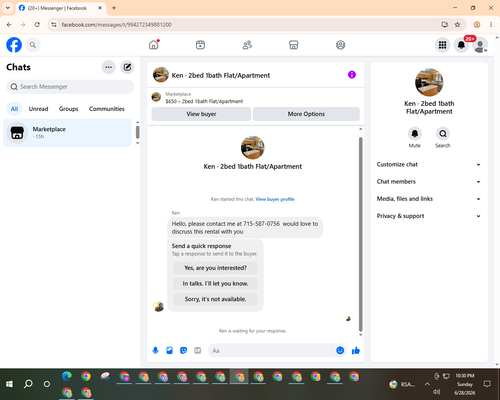
Task: Open the Marketplace storefront icon in navigation
Action: [294, 45]
